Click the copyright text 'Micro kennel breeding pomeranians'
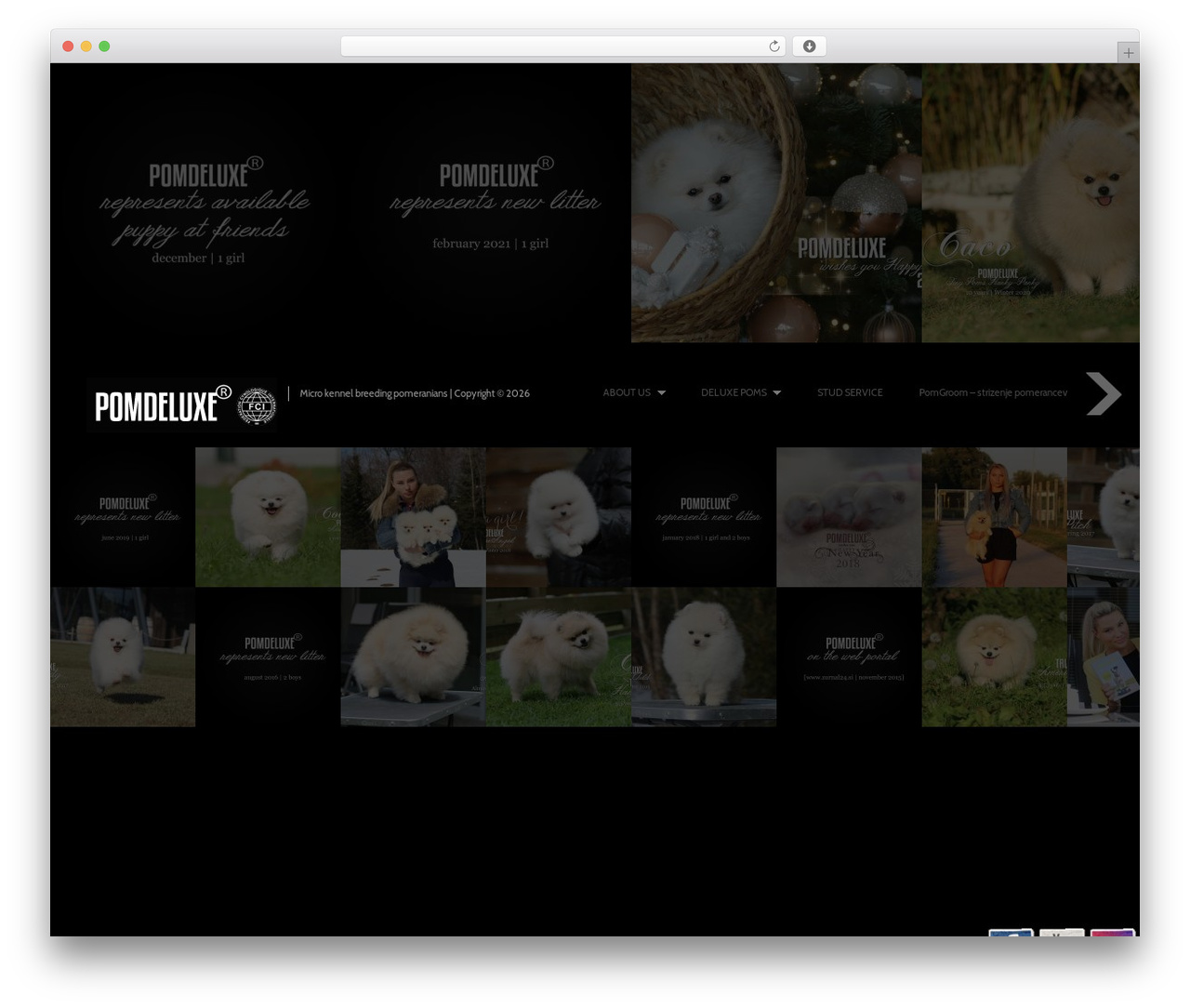Image resolution: width=1190 pixels, height=1008 pixels. pos(373,393)
